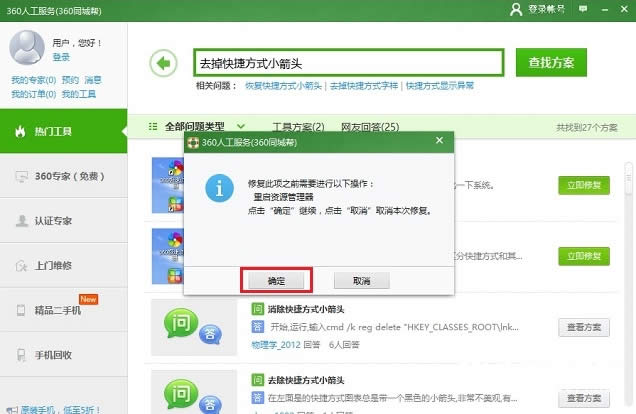Click the person icon beside 认证专家
This screenshot has width=636, height=414.
click(x=21, y=221)
